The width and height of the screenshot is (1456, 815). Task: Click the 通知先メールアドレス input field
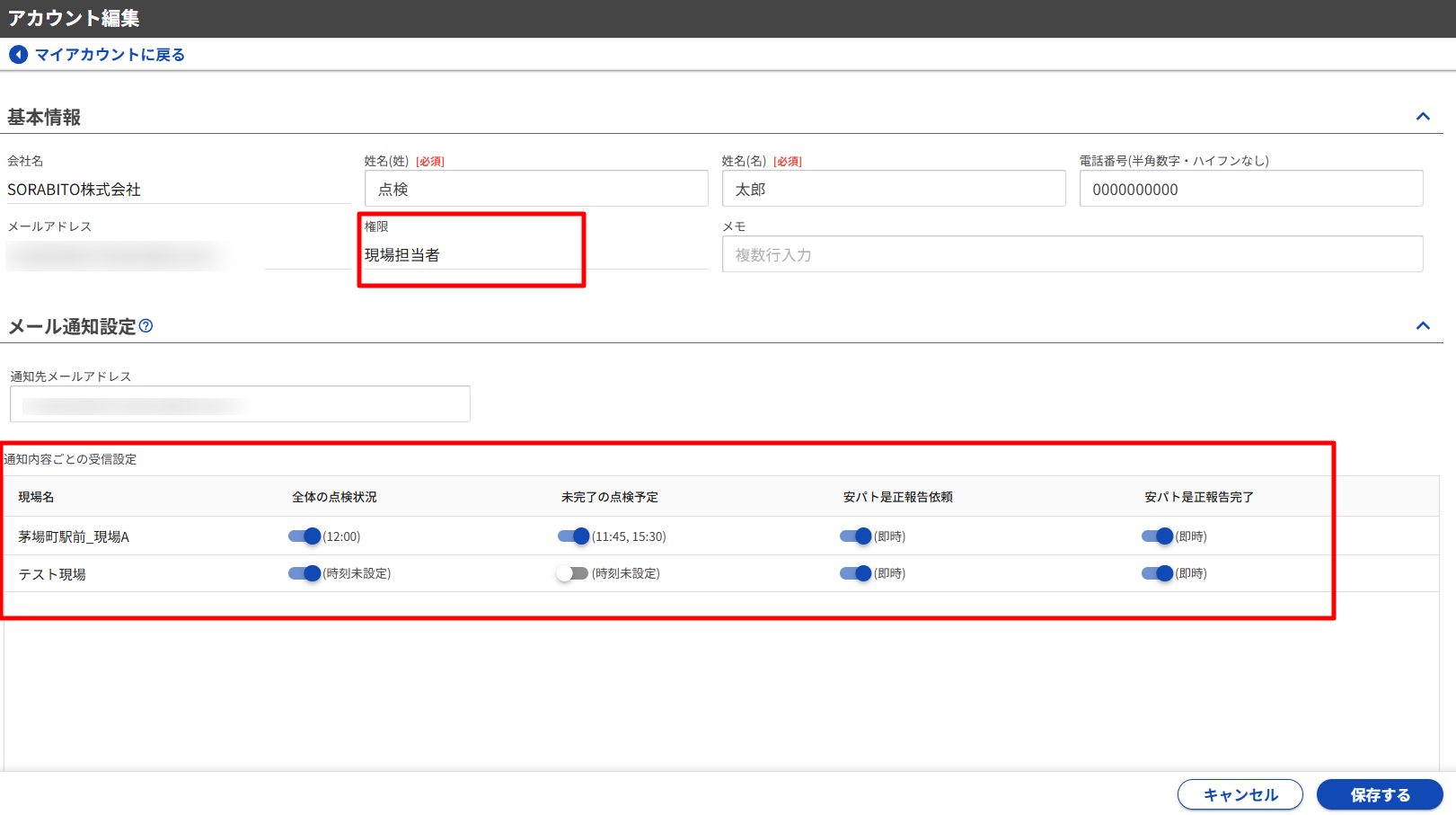[x=240, y=404]
